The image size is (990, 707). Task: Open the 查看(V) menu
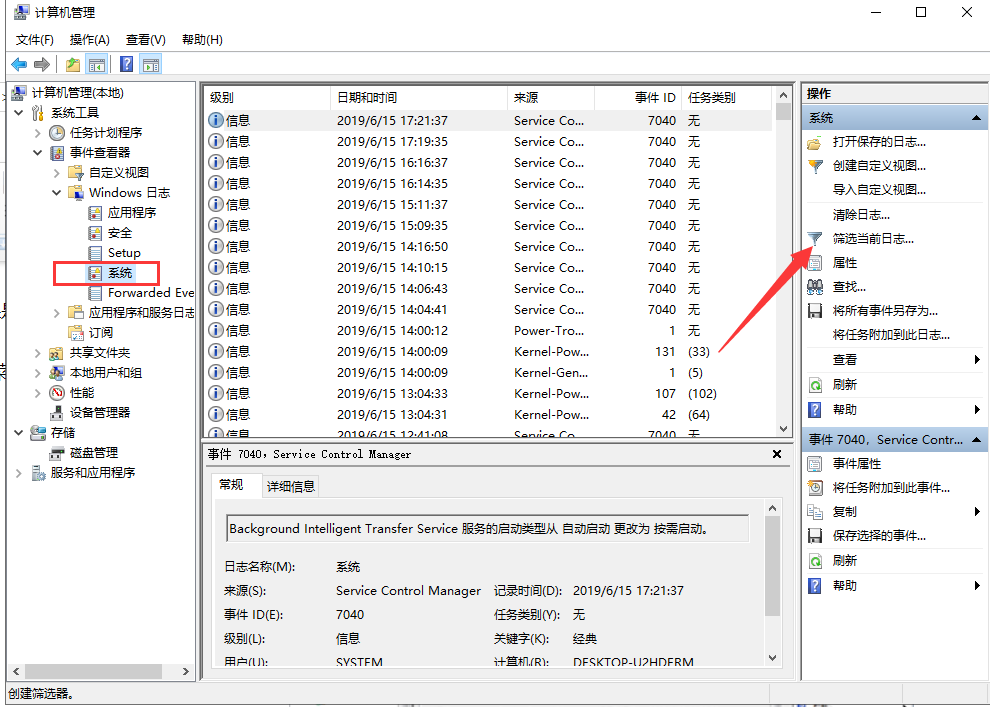(143, 39)
